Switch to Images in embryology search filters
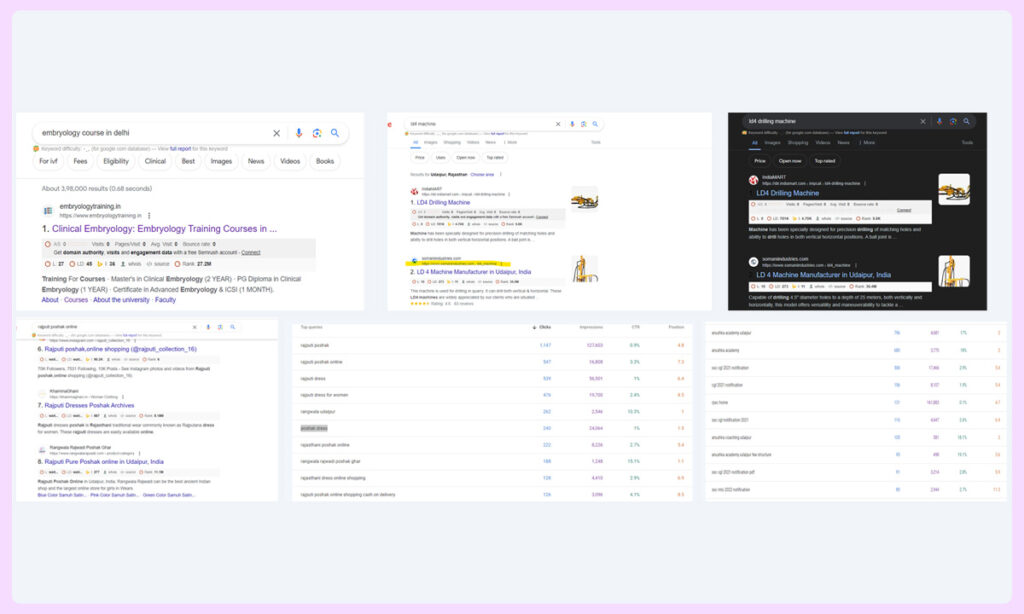The height and width of the screenshot is (614, 1024). (221, 161)
